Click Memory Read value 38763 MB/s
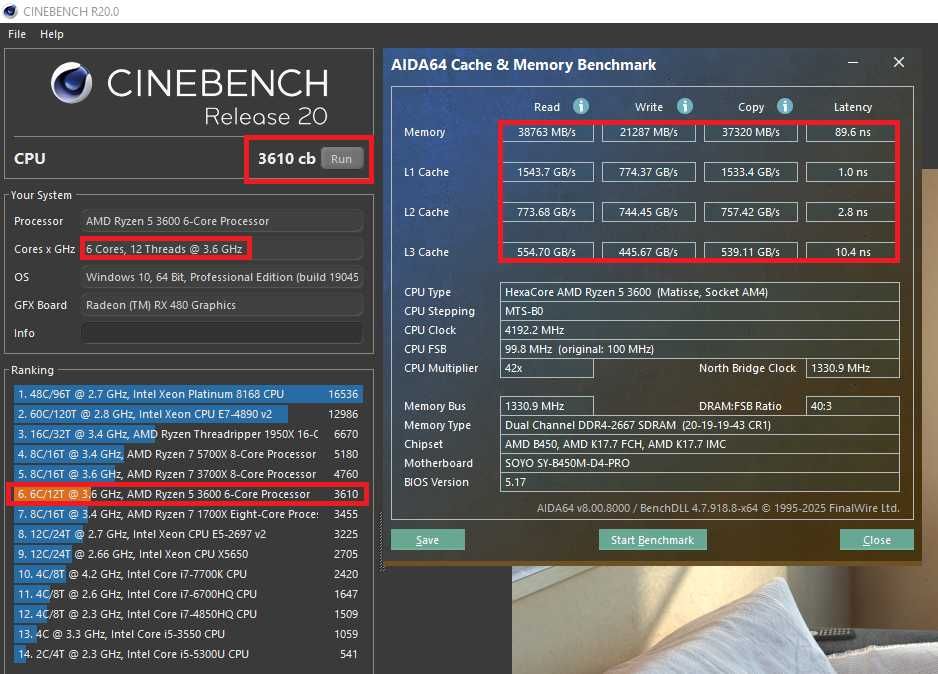This screenshot has width=938, height=674. [547, 132]
